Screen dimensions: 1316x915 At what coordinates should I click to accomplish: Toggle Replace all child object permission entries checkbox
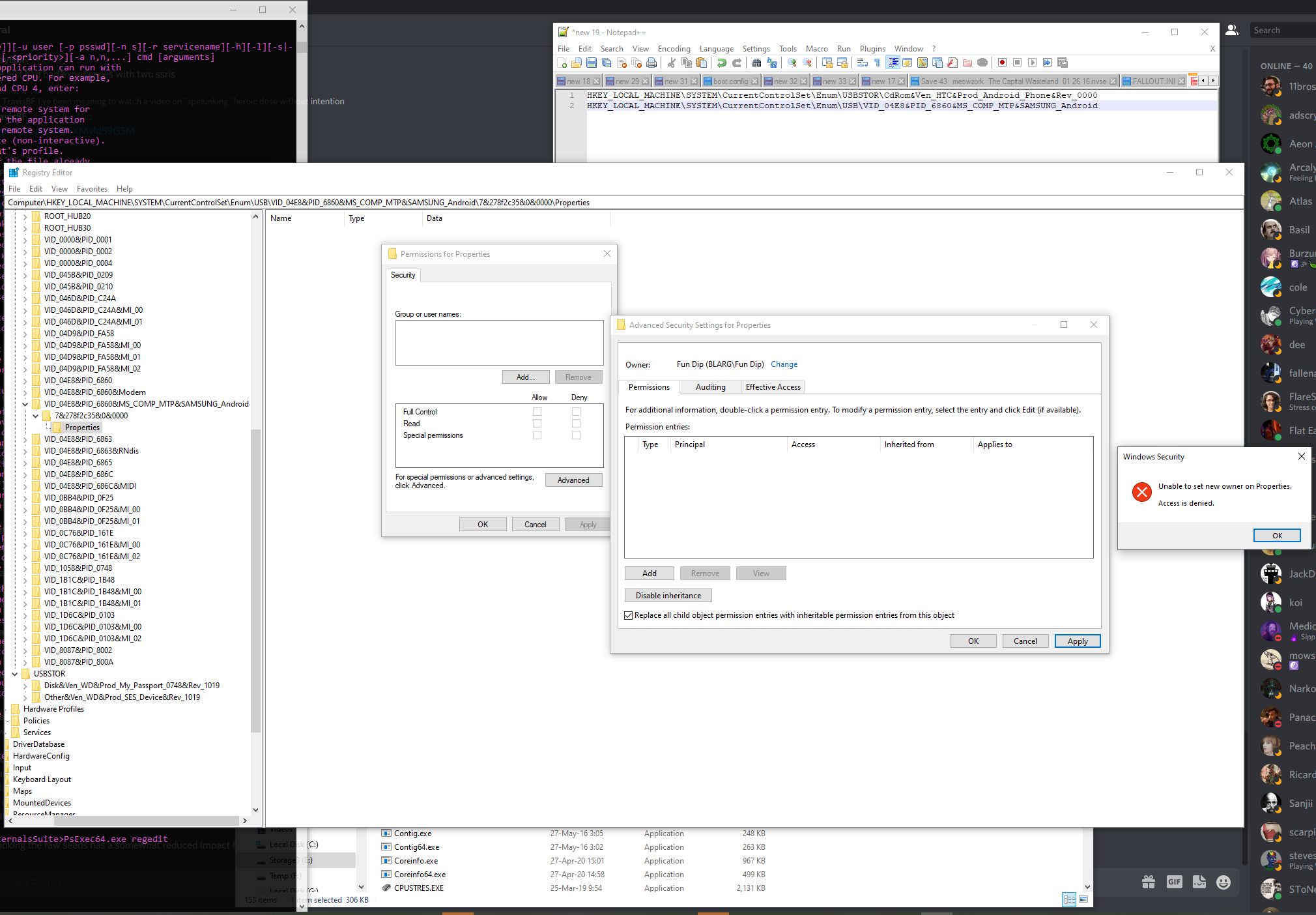(x=629, y=615)
